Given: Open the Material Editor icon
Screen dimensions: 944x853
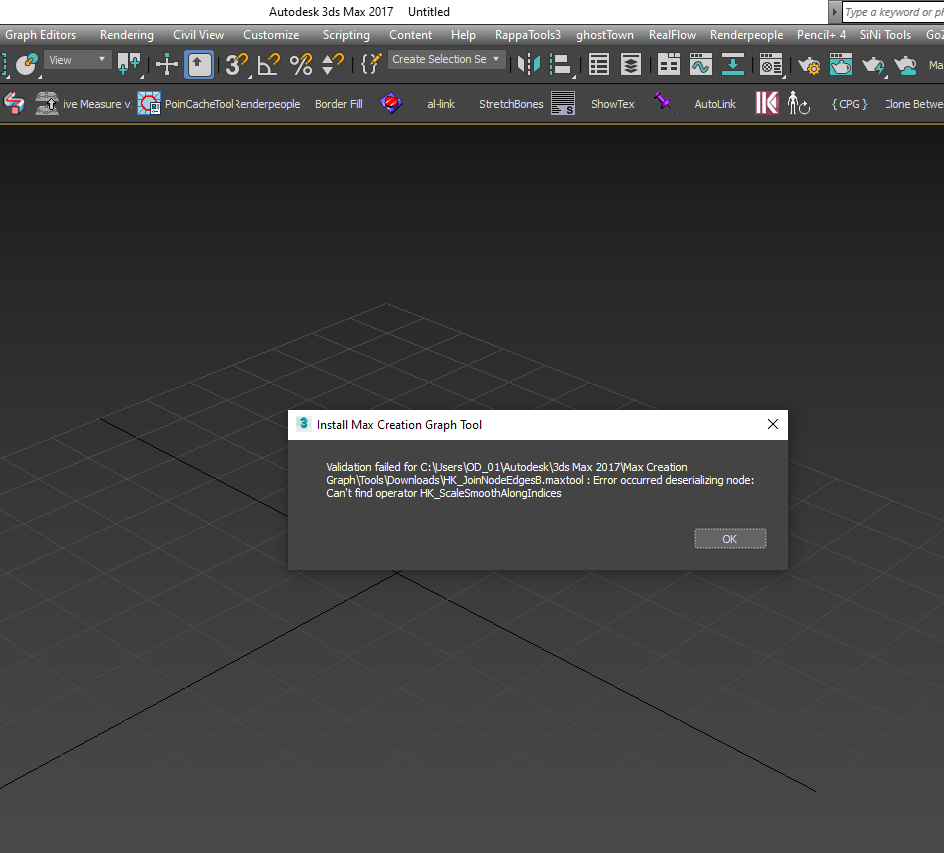Looking at the screenshot, I should 771,64.
